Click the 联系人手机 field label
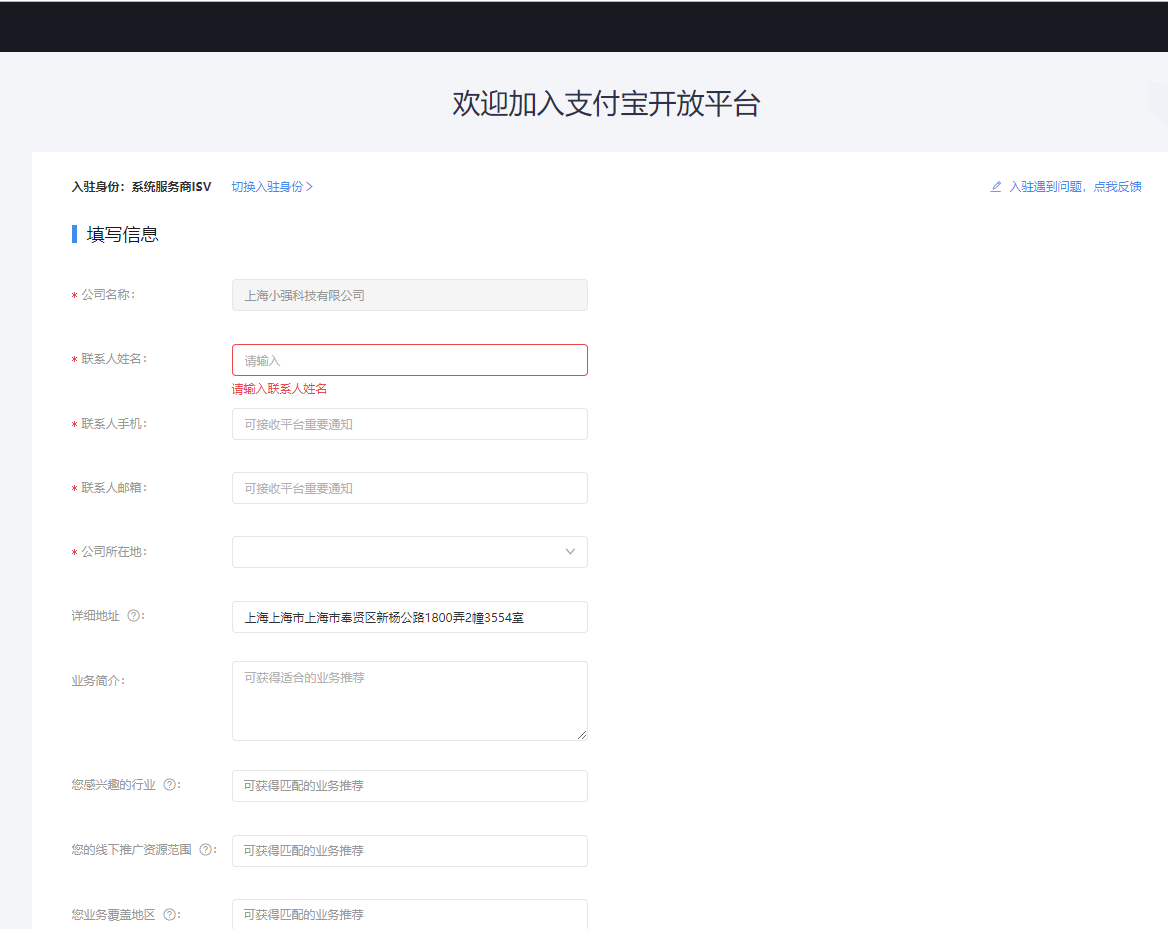 (114, 423)
